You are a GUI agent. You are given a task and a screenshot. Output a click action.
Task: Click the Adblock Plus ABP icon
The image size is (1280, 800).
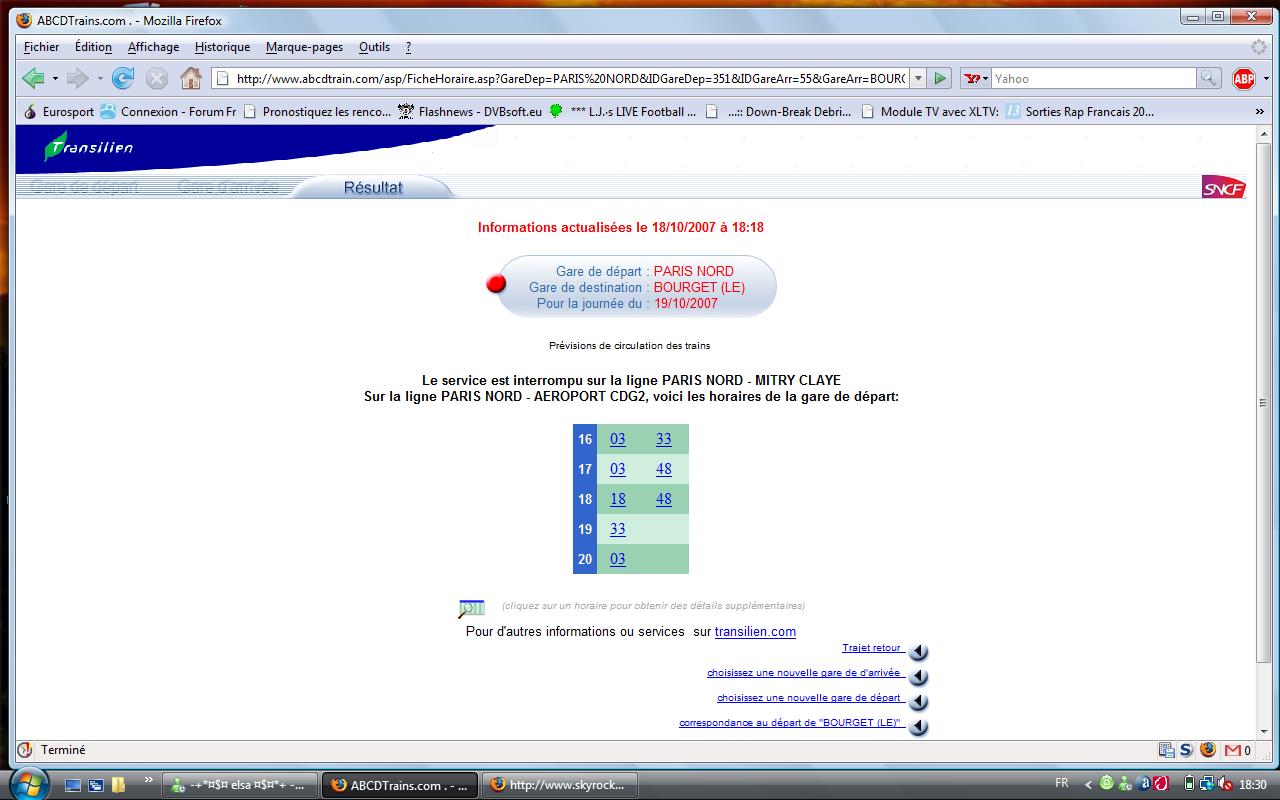1244,78
